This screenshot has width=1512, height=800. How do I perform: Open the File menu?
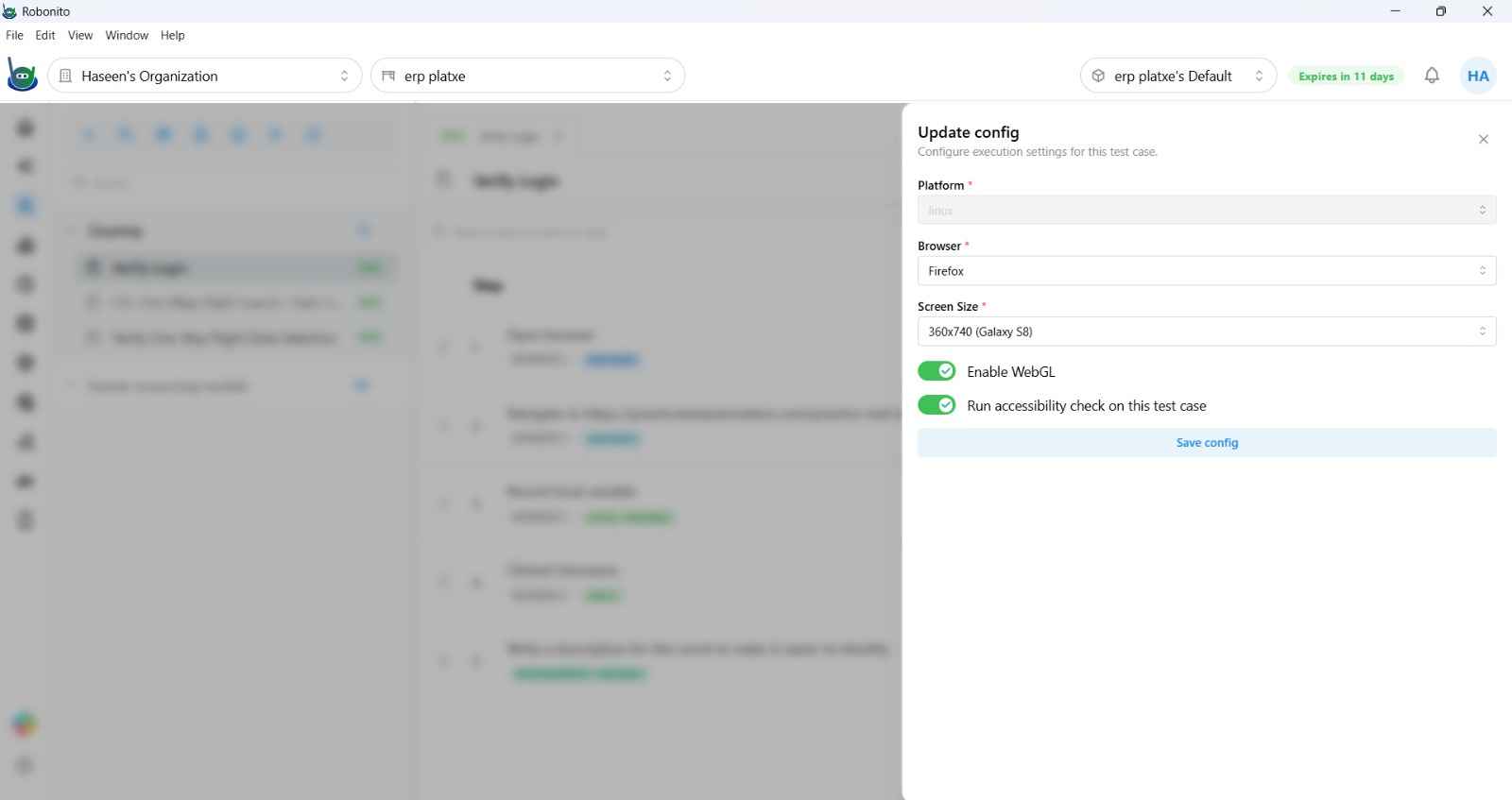[14, 35]
